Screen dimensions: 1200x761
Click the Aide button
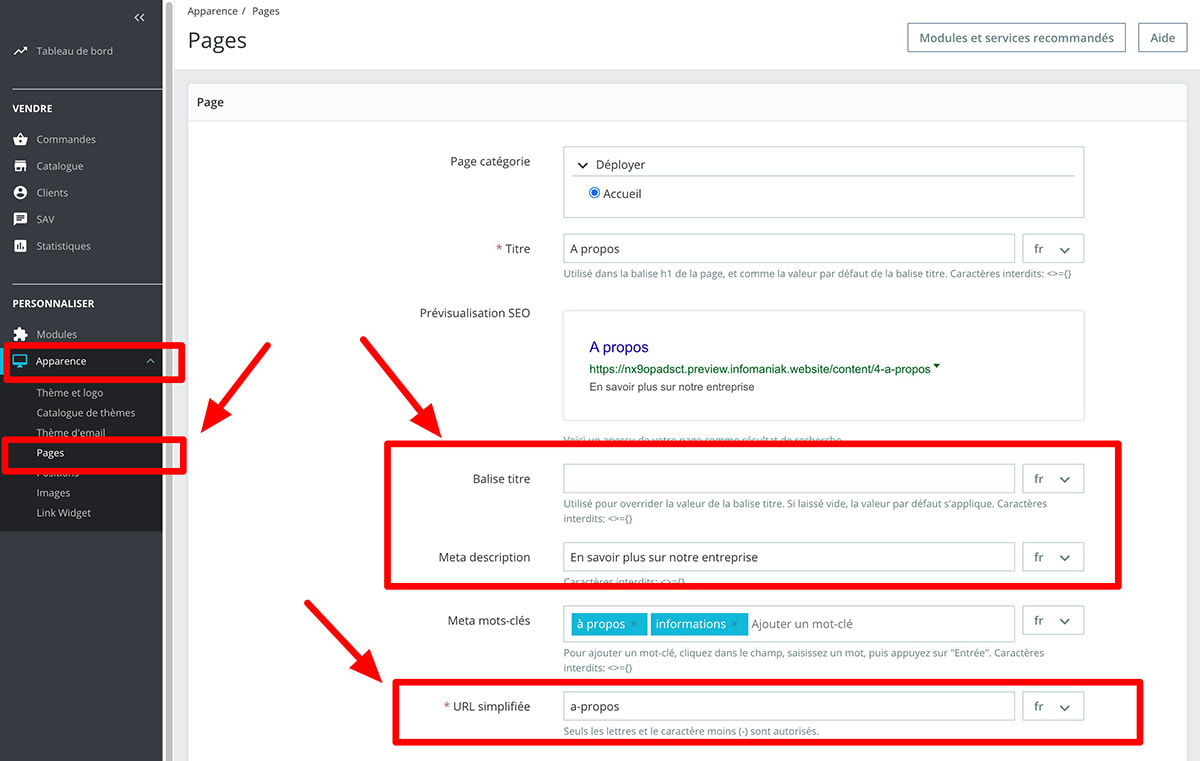tap(1162, 38)
